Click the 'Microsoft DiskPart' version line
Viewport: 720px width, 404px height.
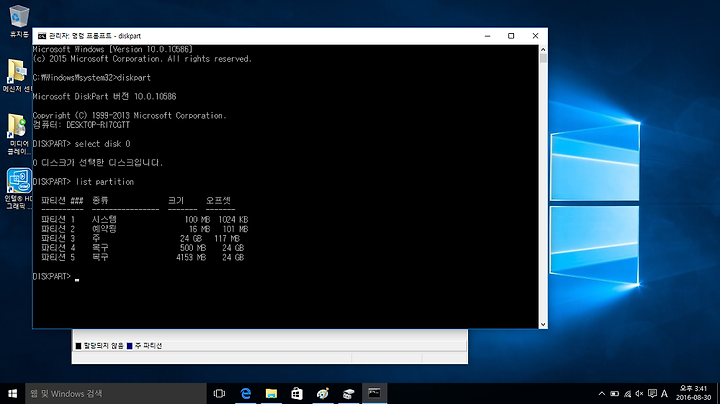[104, 96]
